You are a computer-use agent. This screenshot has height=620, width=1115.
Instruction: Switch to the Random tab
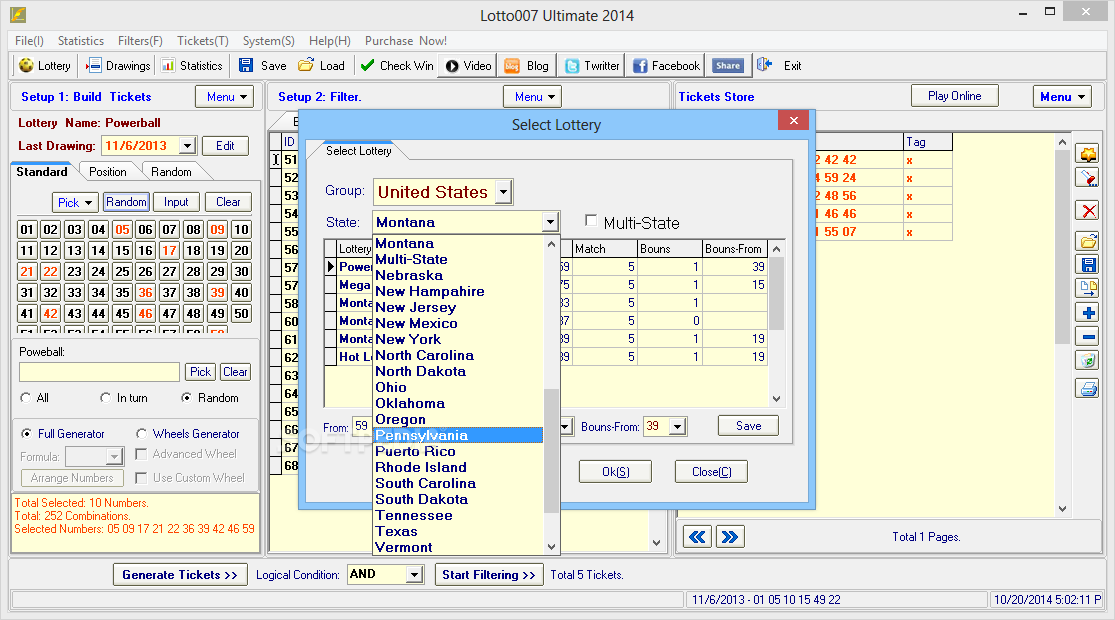171,172
